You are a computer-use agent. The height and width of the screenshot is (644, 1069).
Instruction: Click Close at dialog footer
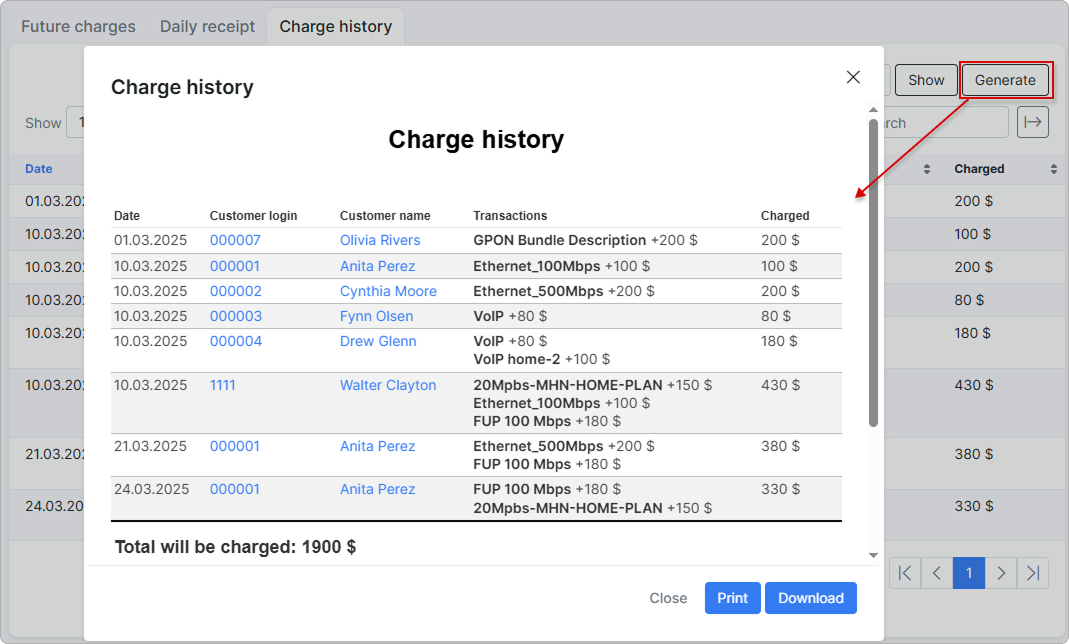click(668, 598)
